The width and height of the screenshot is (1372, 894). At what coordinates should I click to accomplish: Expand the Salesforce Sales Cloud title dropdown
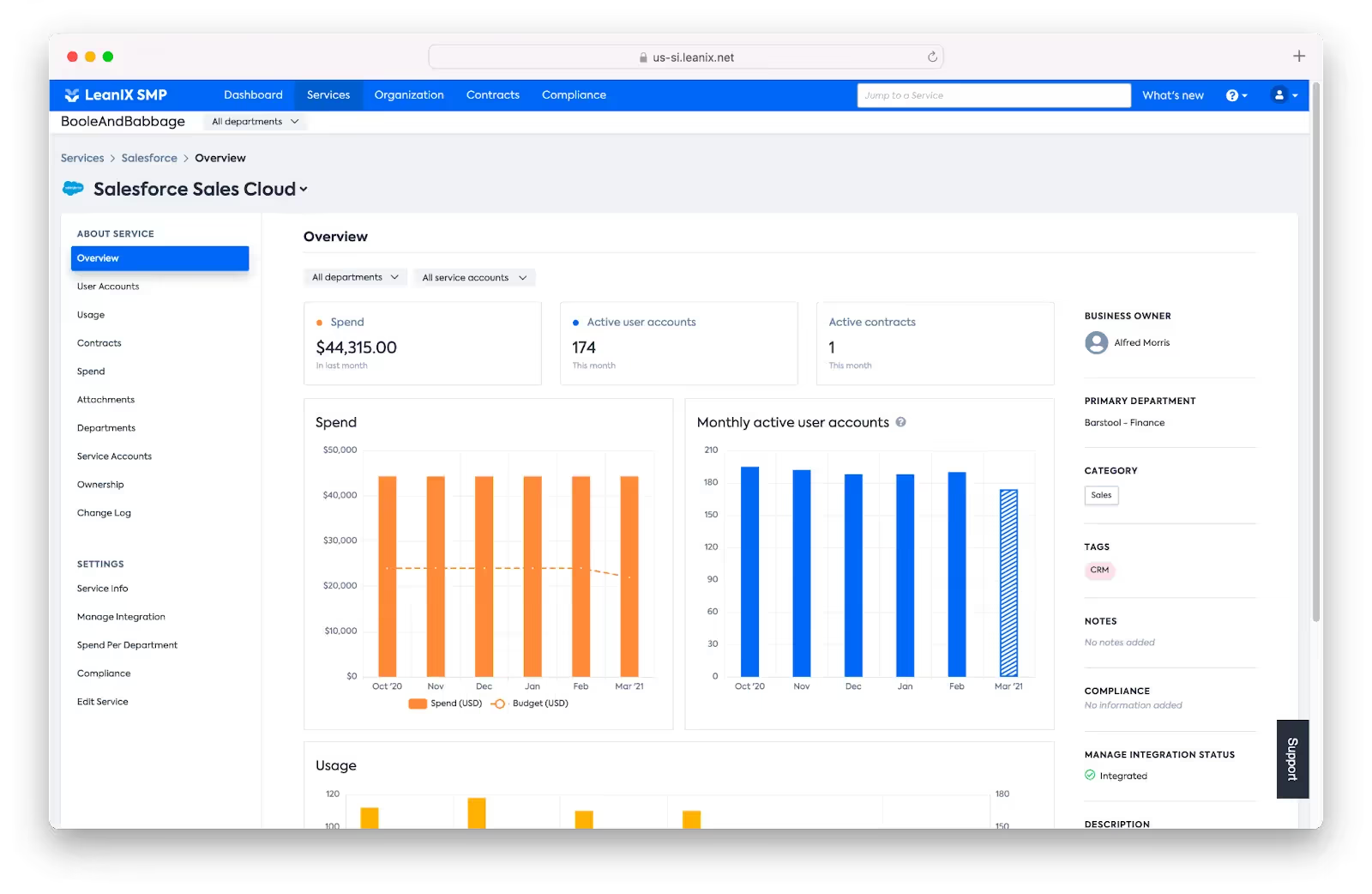tap(304, 190)
